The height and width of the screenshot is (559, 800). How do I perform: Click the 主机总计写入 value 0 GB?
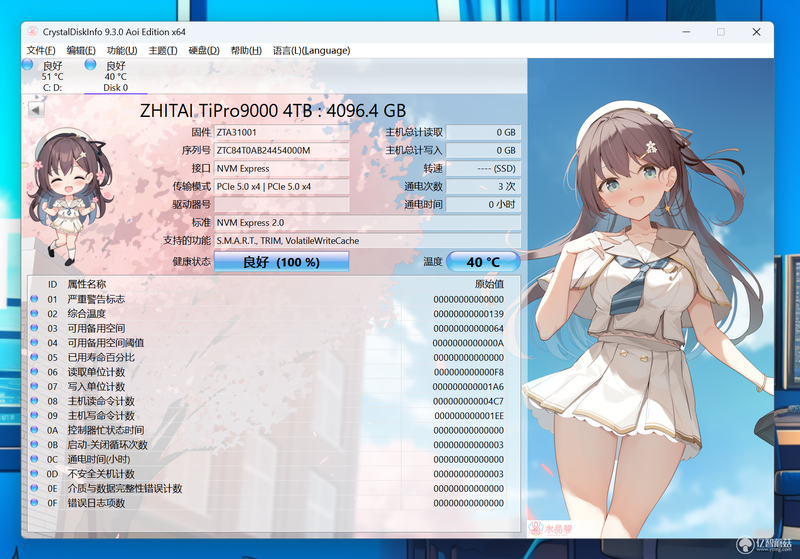pos(483,150)
